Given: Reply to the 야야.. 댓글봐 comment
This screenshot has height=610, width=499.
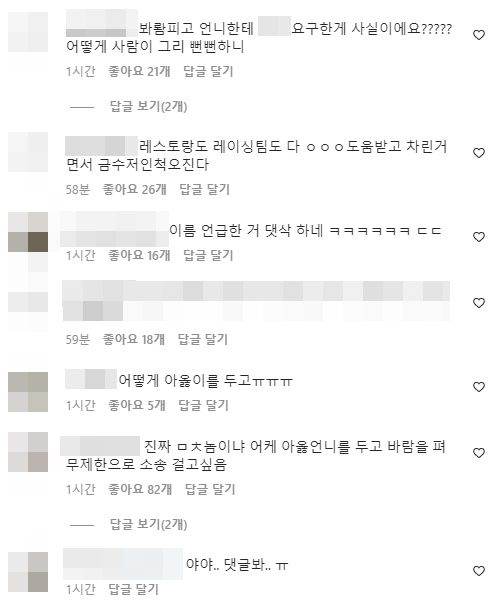Looking at the screenshot, I should click(x=133, y=589).
